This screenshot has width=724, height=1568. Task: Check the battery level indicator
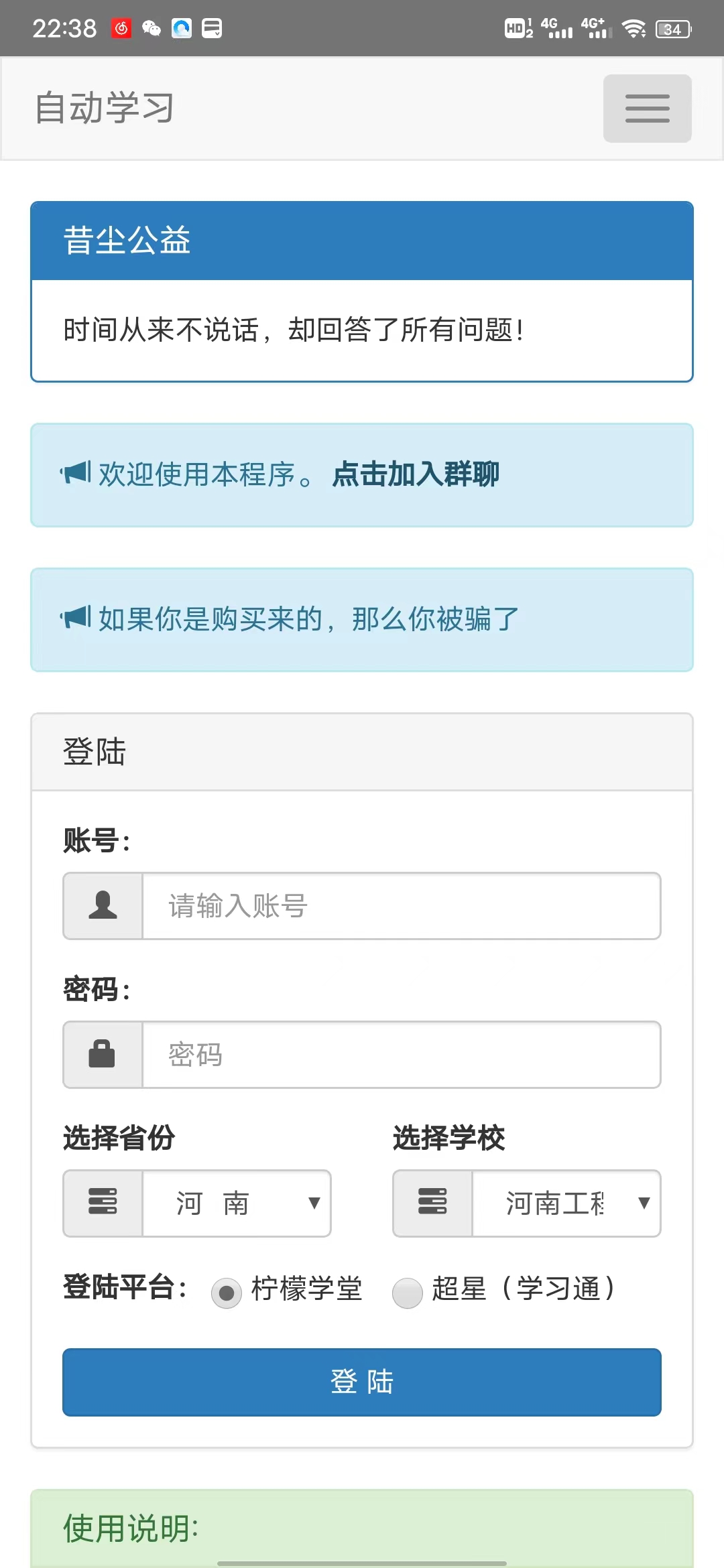(x=672, y=27)
